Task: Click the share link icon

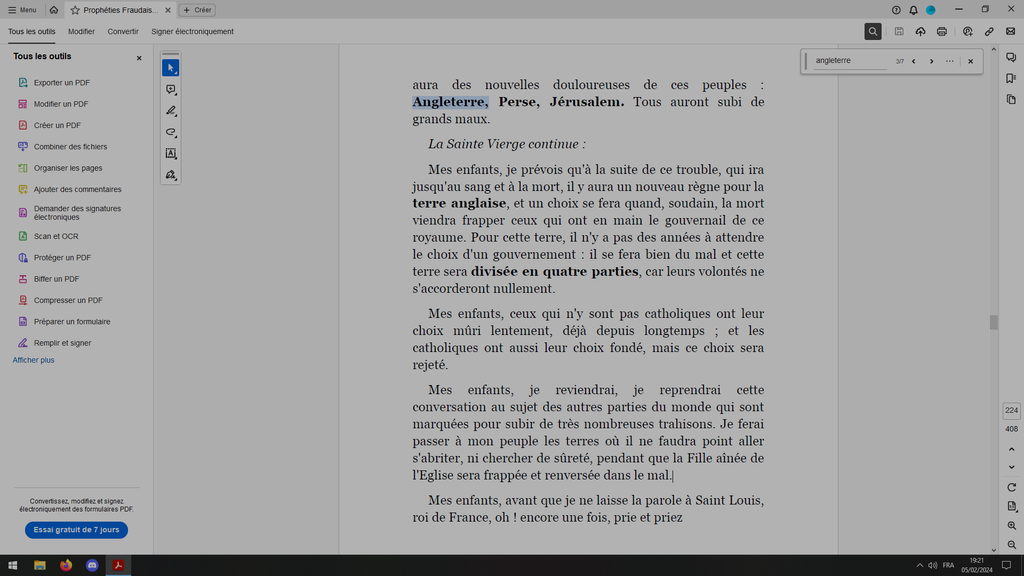Action: pos(989,31)
